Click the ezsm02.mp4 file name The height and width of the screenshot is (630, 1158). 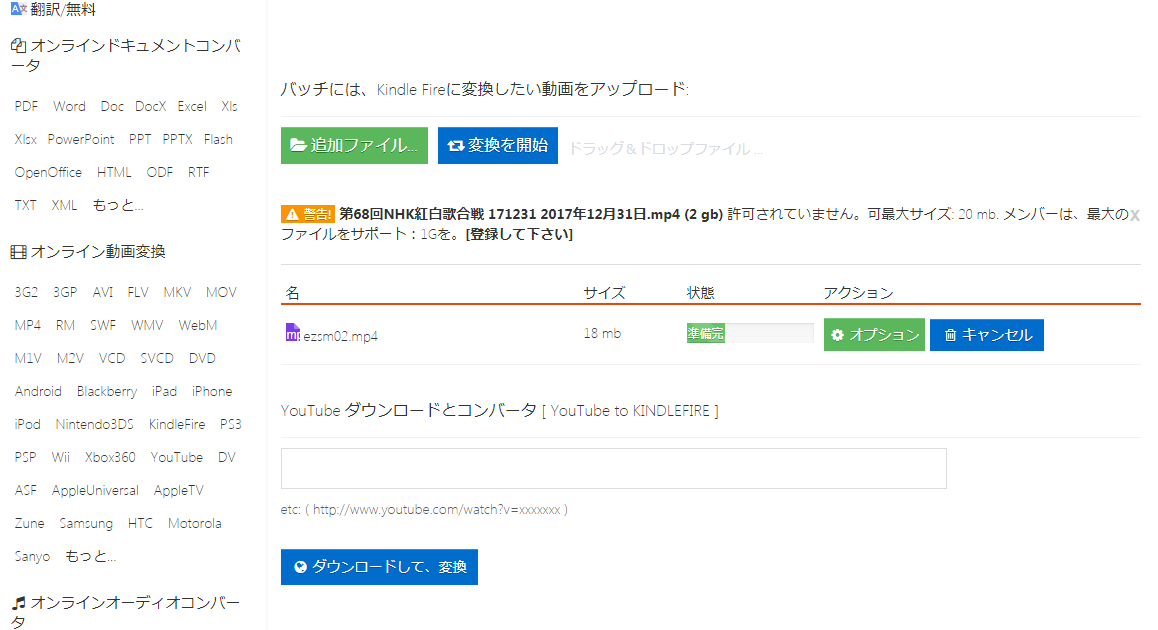coord(340,336)
